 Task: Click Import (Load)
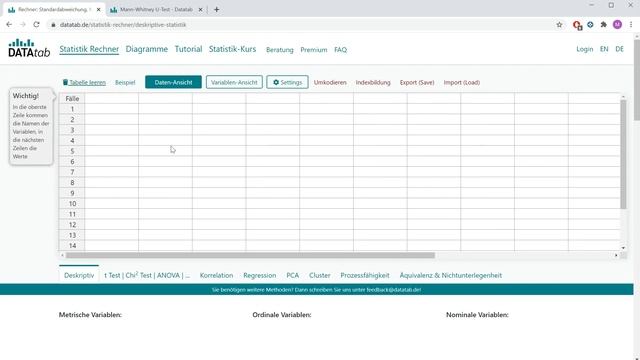click(x=462, y=82)
